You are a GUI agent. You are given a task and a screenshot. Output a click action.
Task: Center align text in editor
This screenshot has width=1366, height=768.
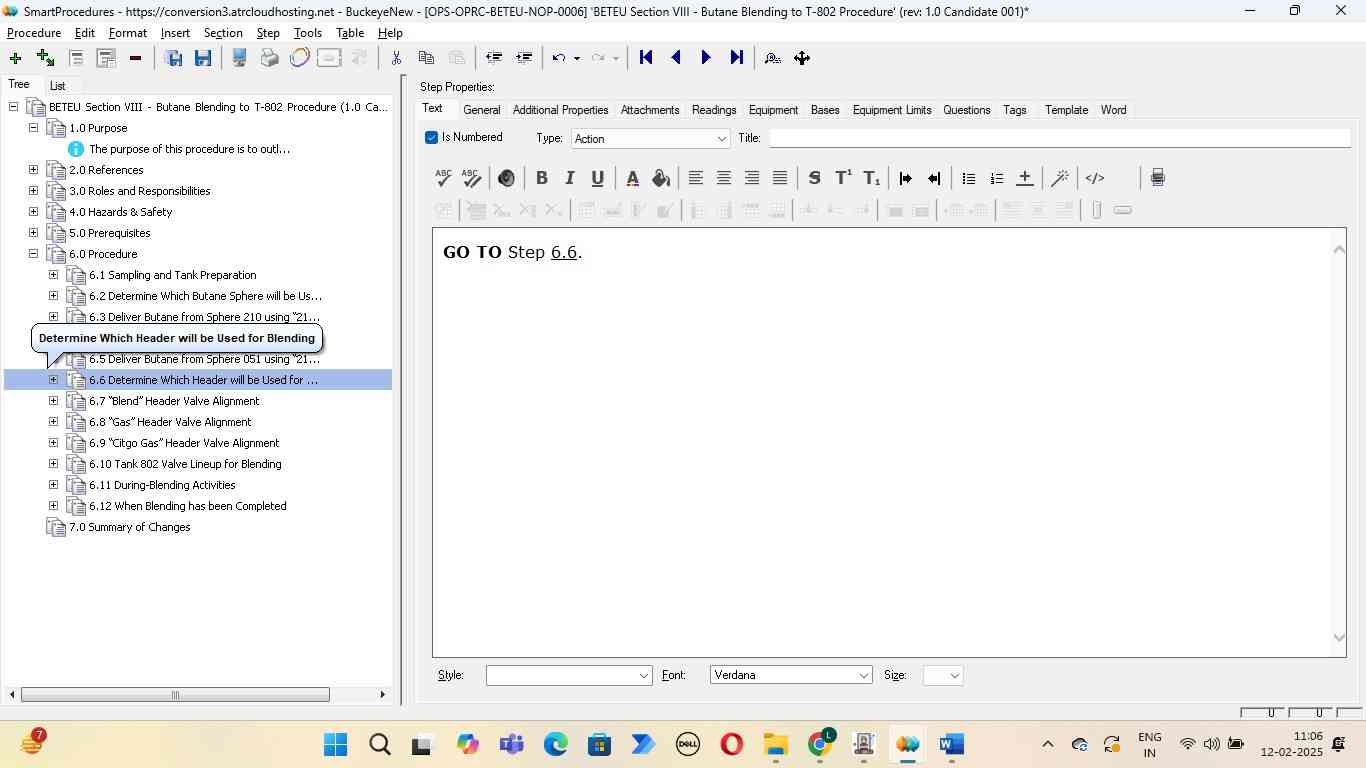724,178
